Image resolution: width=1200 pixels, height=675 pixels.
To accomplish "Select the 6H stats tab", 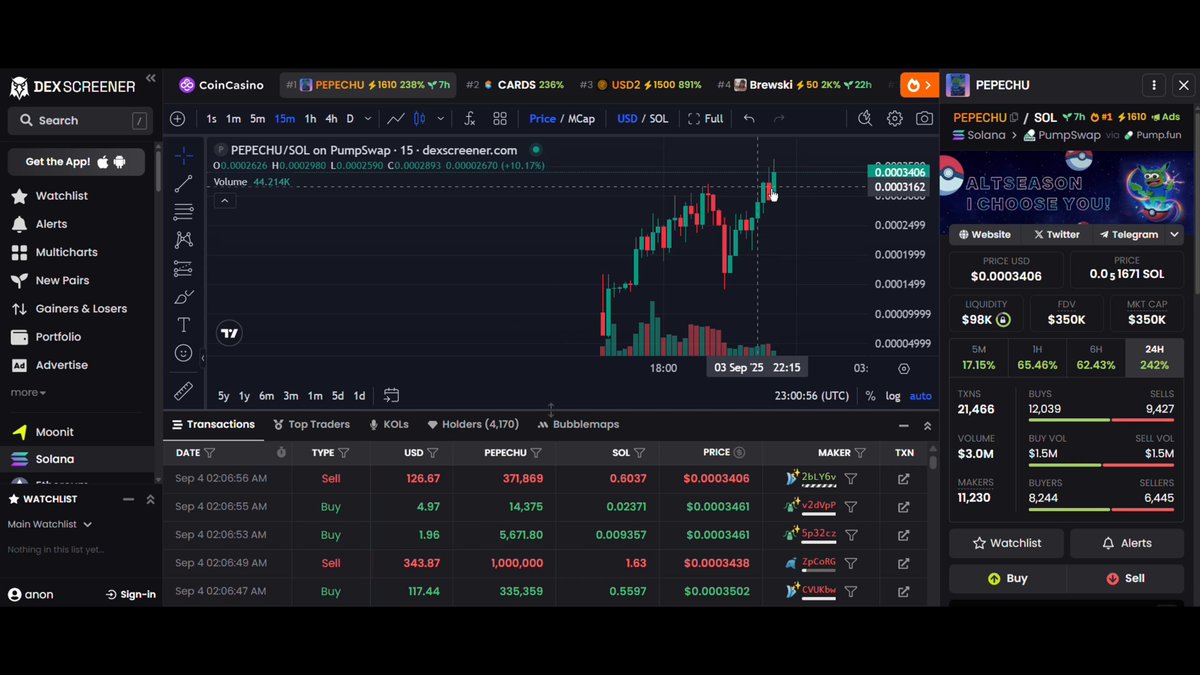I will [1096, 357].
